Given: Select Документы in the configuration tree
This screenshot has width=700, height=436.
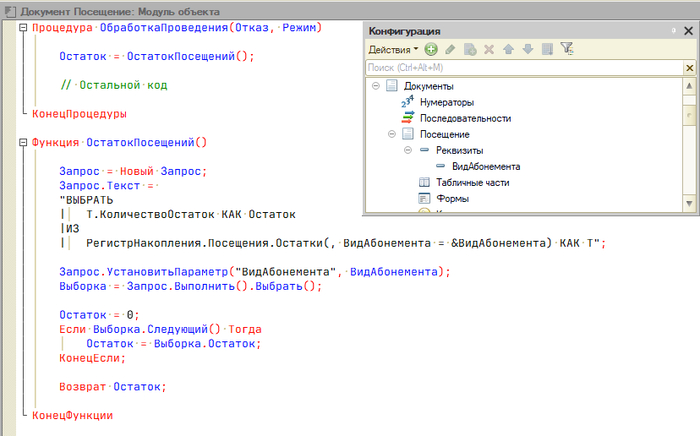Looking at the screenshot, I should point(429,86).
